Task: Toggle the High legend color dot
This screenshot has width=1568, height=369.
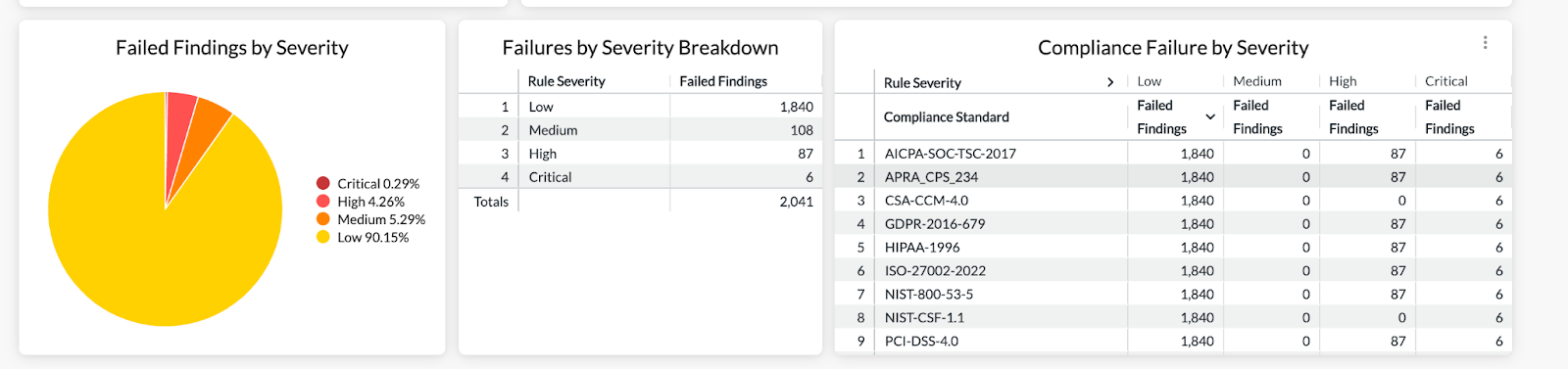Action: [x=323, y=202]
